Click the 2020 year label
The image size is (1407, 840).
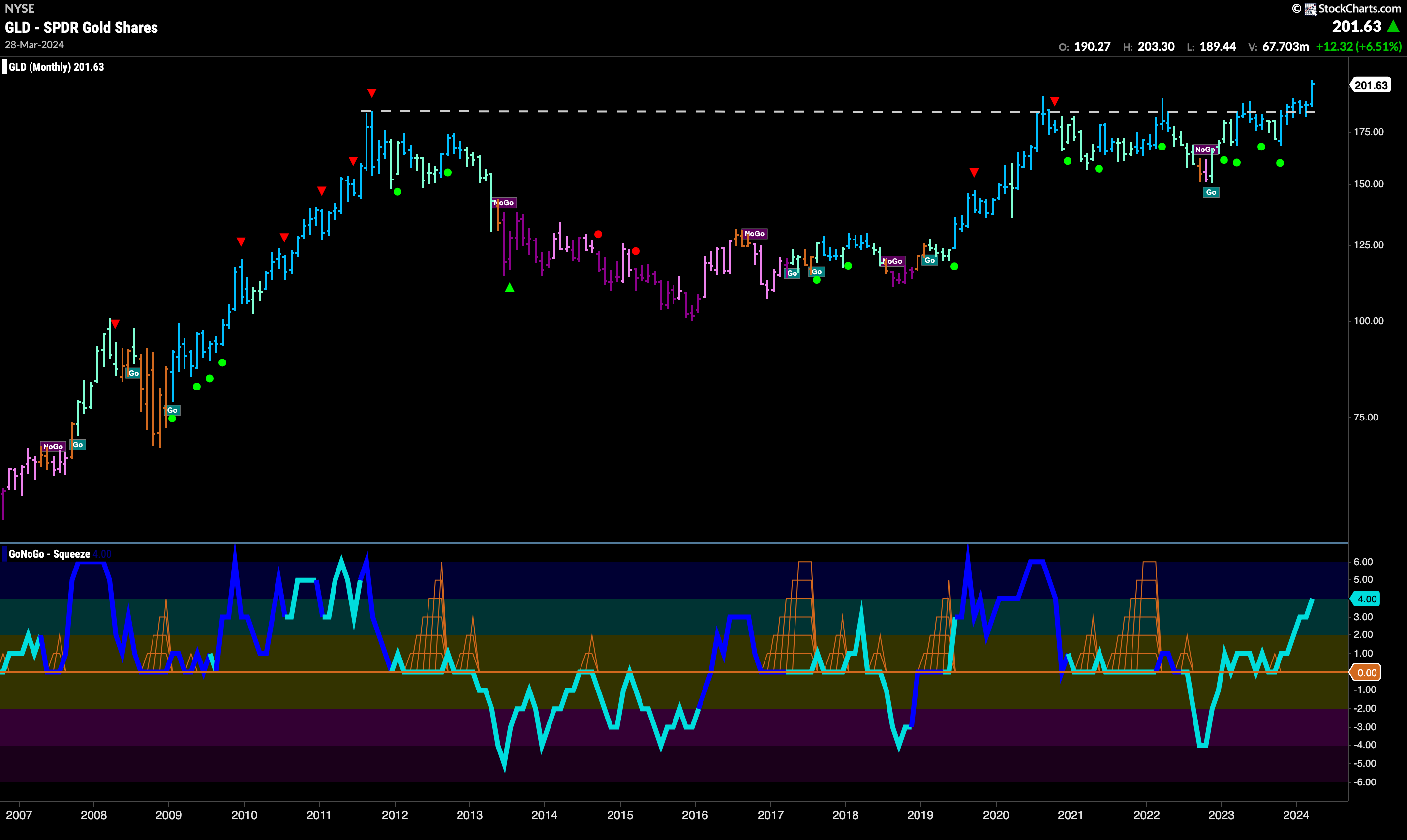click(995, 815)
